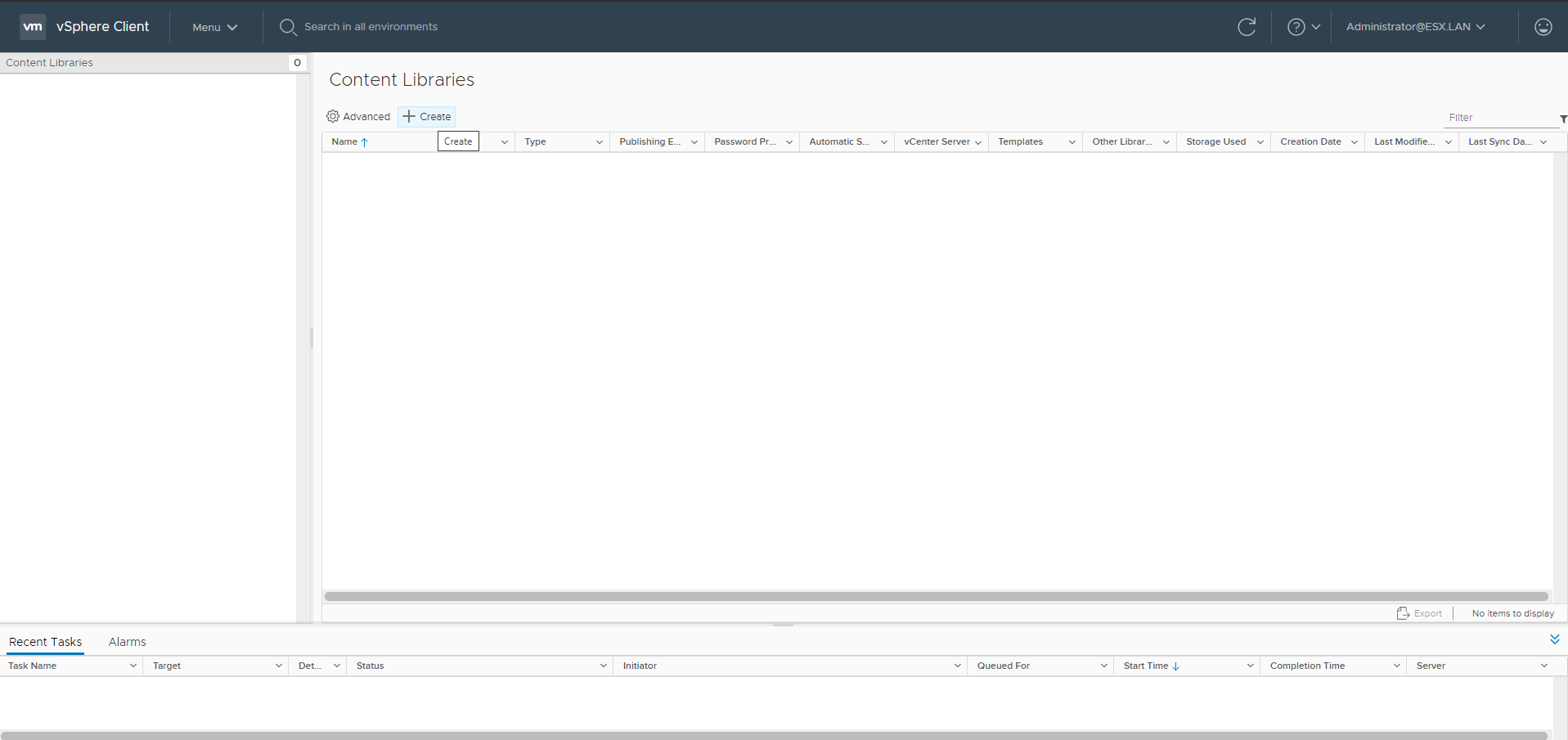
Task: Click the smiley feedback icon
Action: pyautogui.click(x=1543, y=27)
